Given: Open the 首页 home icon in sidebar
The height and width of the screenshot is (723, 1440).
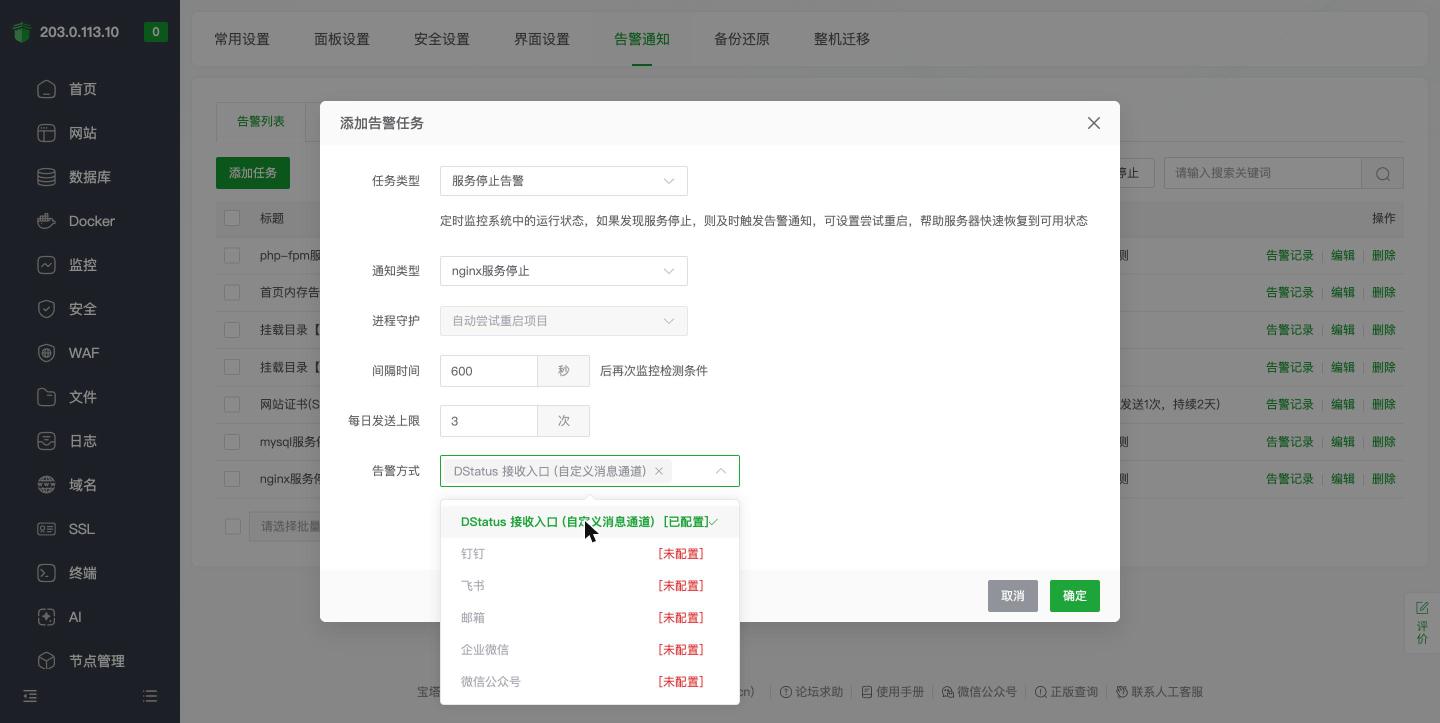Looking at the screenshot, I should pyautogui.click(x=46, y=89).
